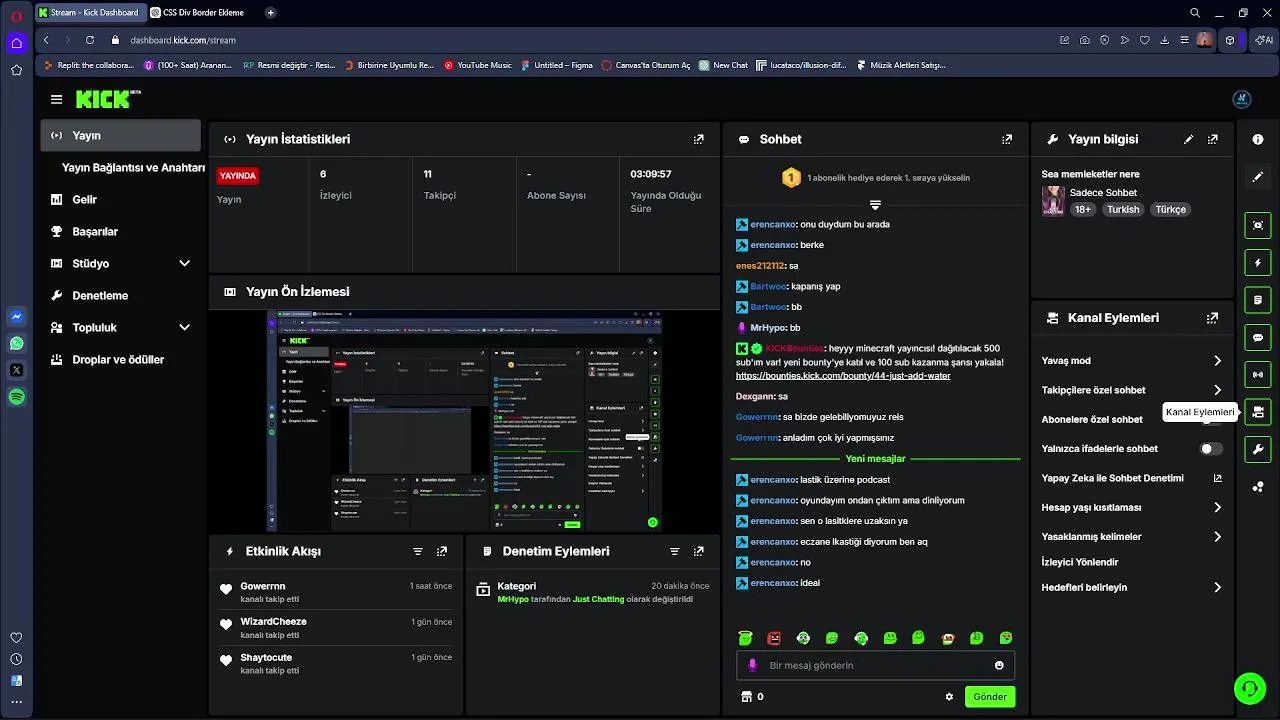
Task: Edit stream info with the pencil icon
Action: coord(1188,139)
